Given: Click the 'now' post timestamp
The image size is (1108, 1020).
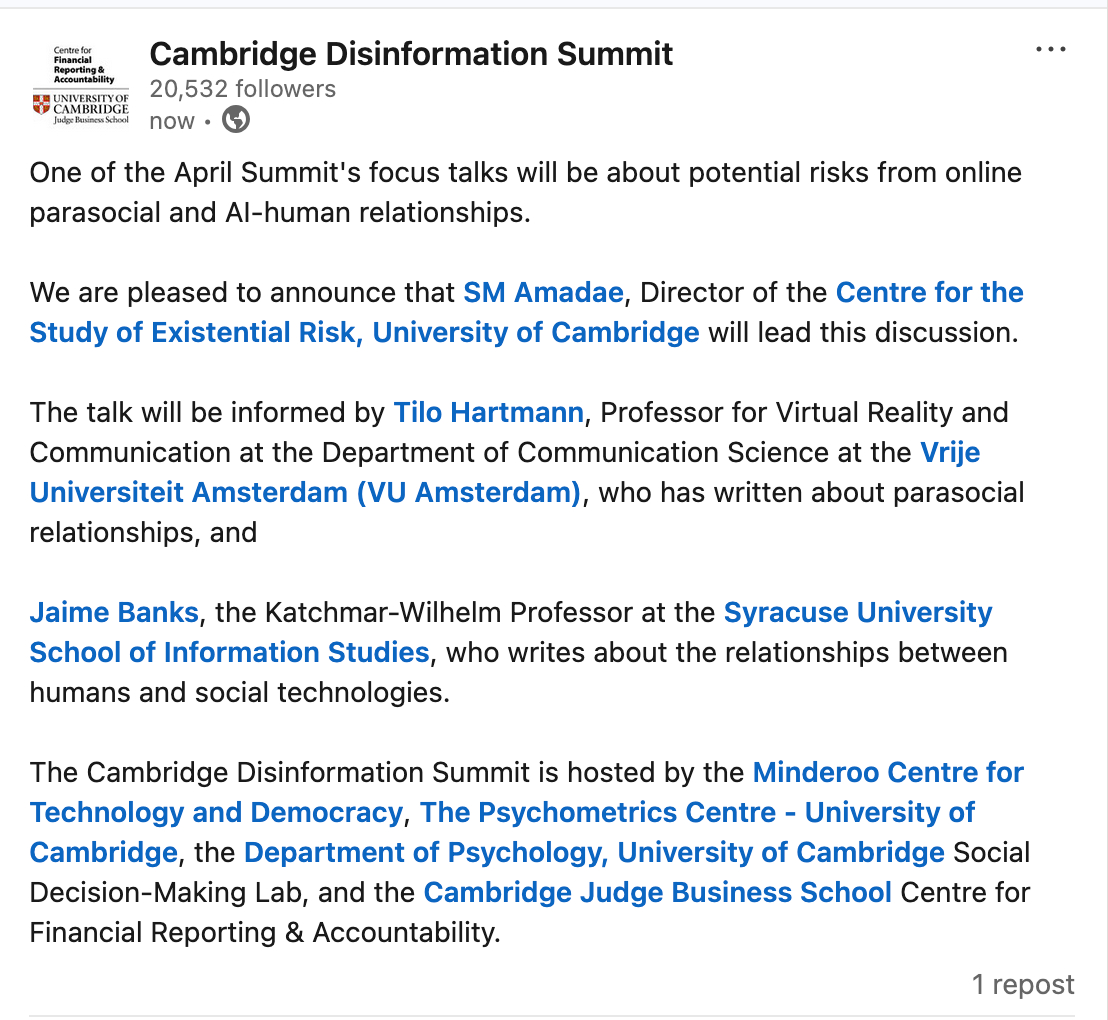Looking at the screenshot, I should [171, 121].
